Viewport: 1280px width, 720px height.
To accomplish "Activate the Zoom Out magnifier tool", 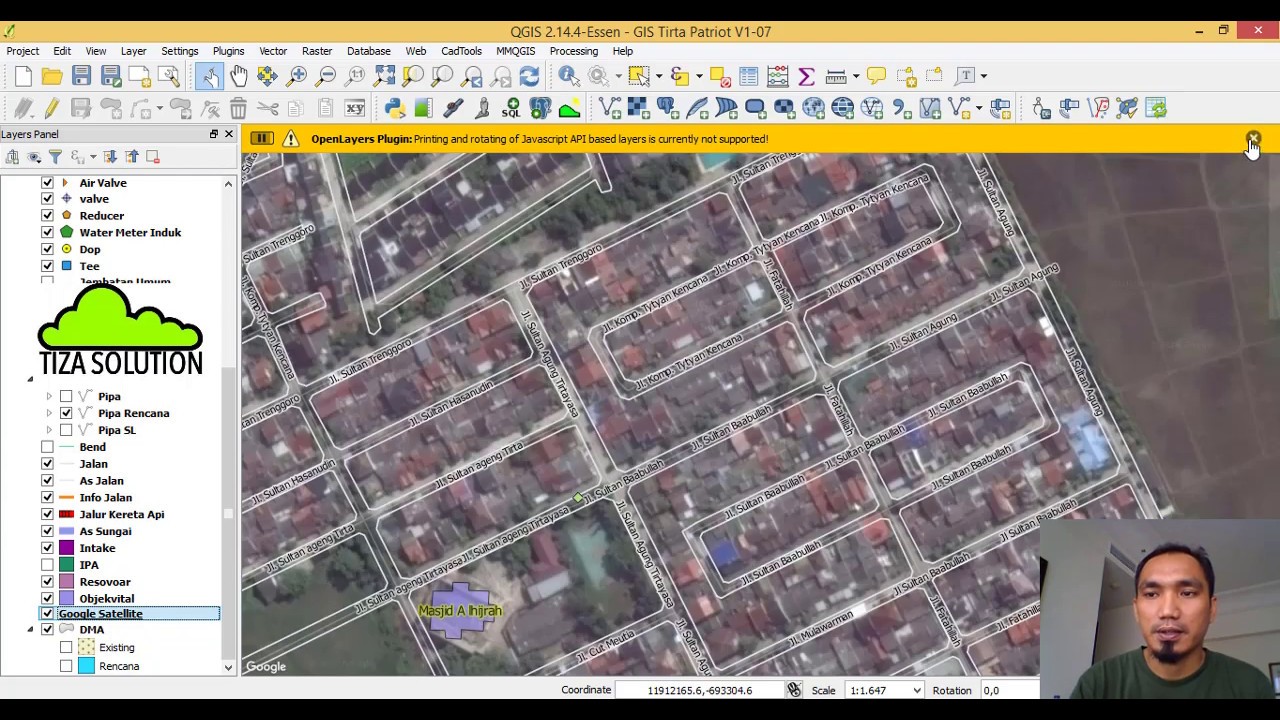I will click(x=326, y=76).
